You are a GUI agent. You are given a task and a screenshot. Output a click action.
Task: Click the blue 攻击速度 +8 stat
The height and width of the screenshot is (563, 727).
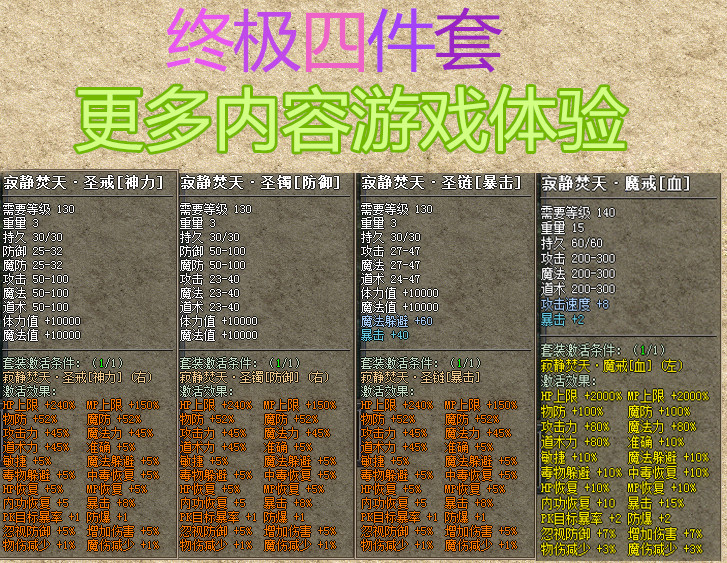[574, 303]
